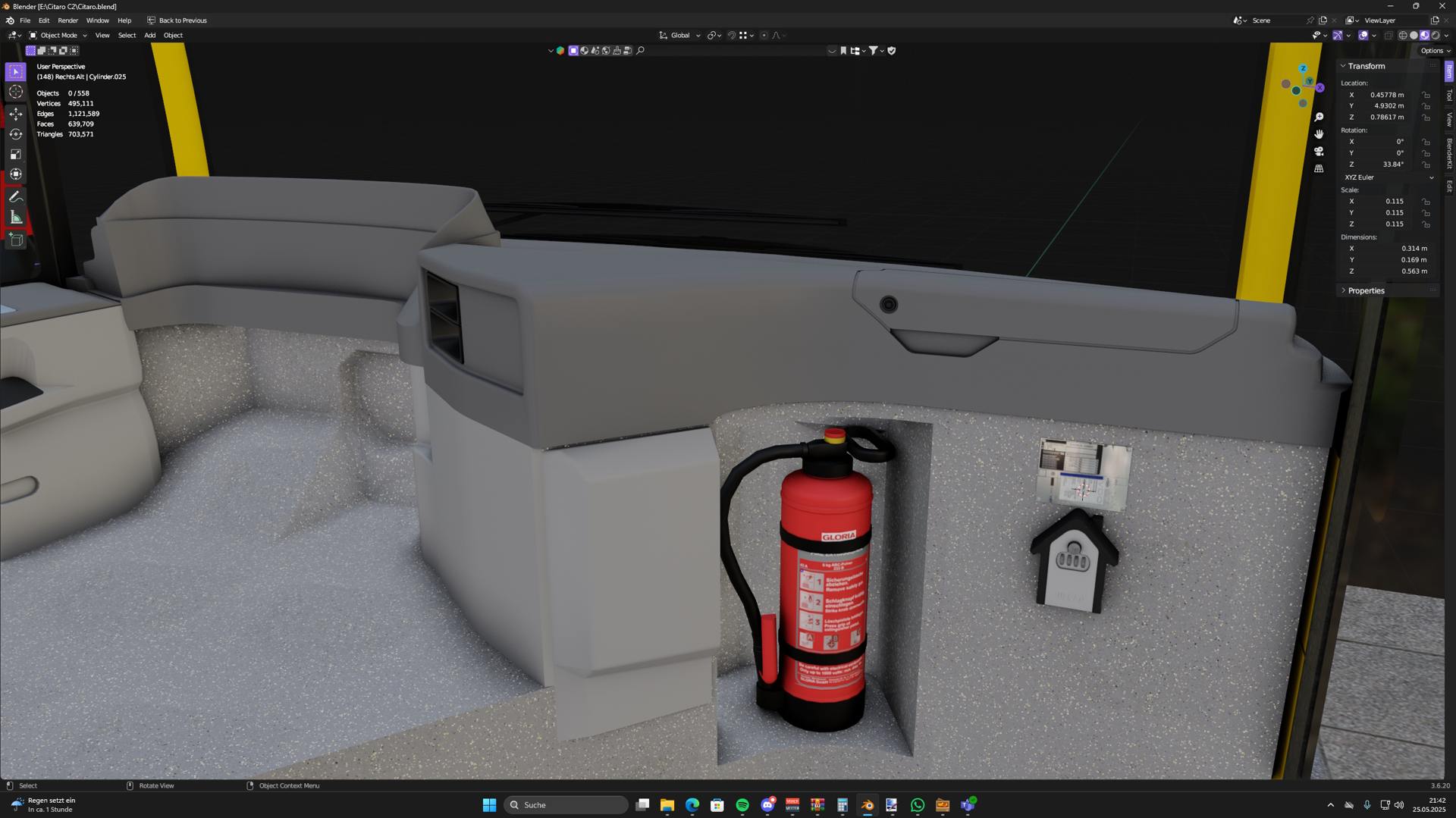Select the Select Box tool
The width and height of the screenshot is (1456, 818).
tap(16, 72)
